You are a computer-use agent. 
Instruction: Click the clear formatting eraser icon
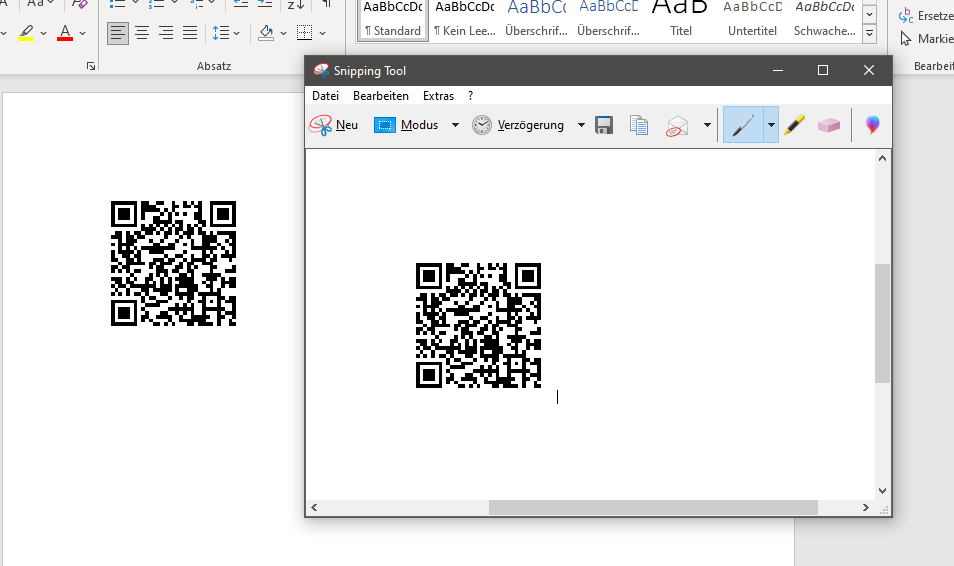[80, 4]
